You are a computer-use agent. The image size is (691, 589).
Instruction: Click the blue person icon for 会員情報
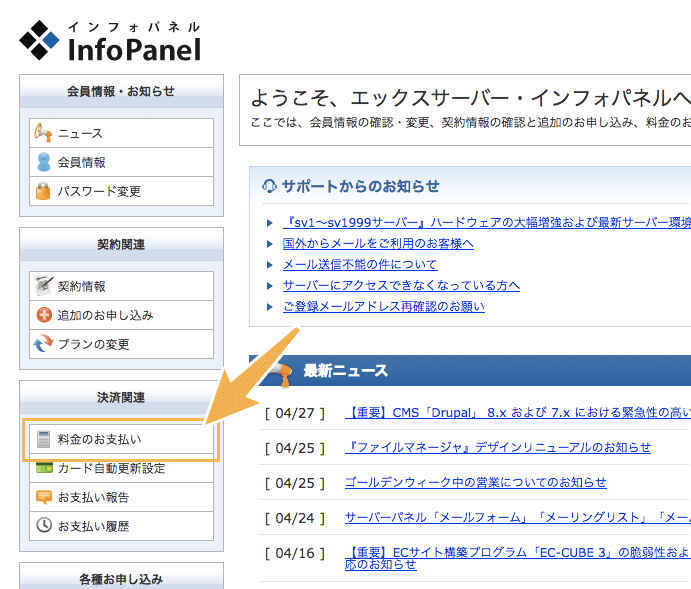[43, 162]
